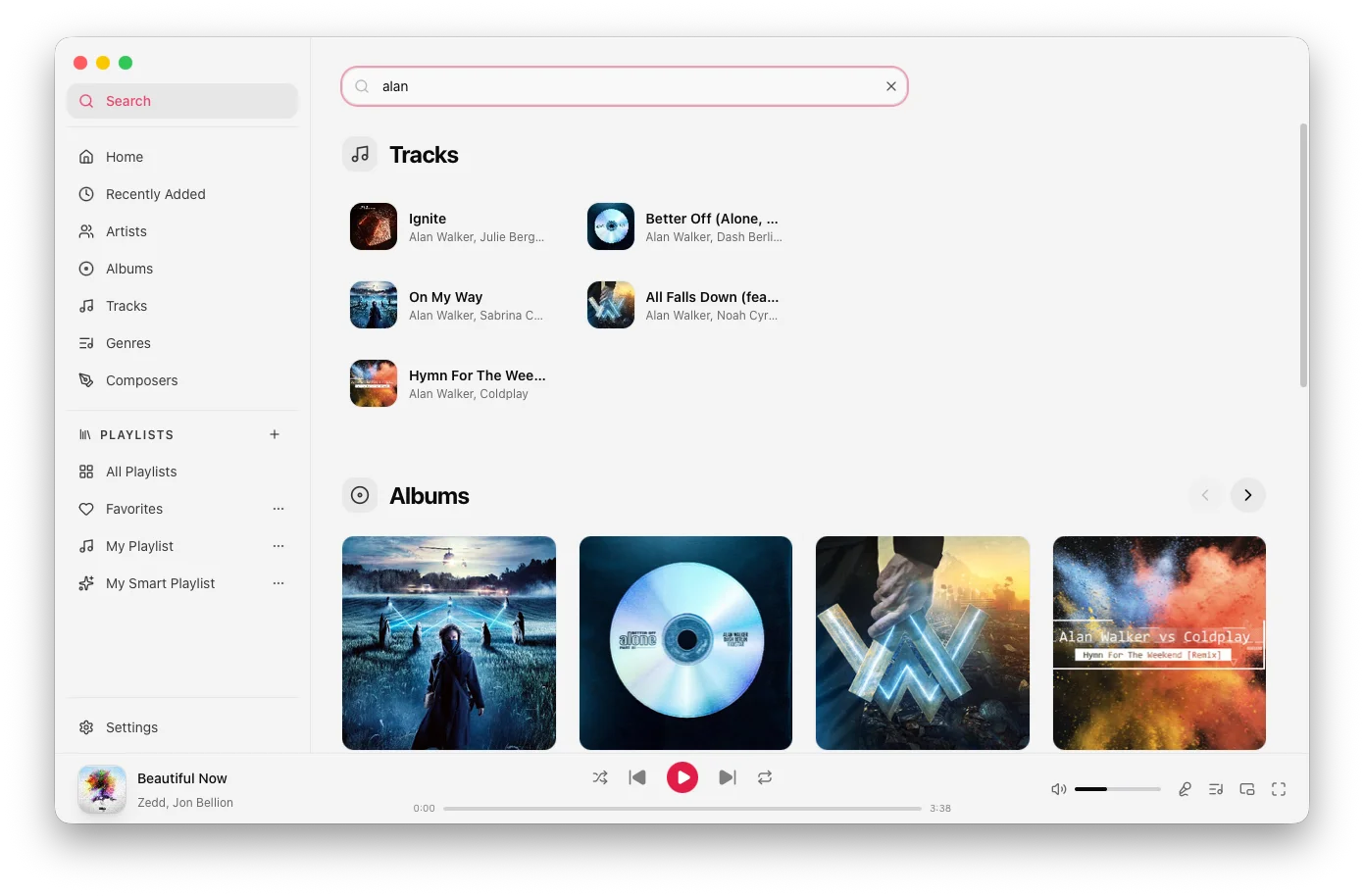Open the Tracks sidebar section

click(x=182, y=306)
